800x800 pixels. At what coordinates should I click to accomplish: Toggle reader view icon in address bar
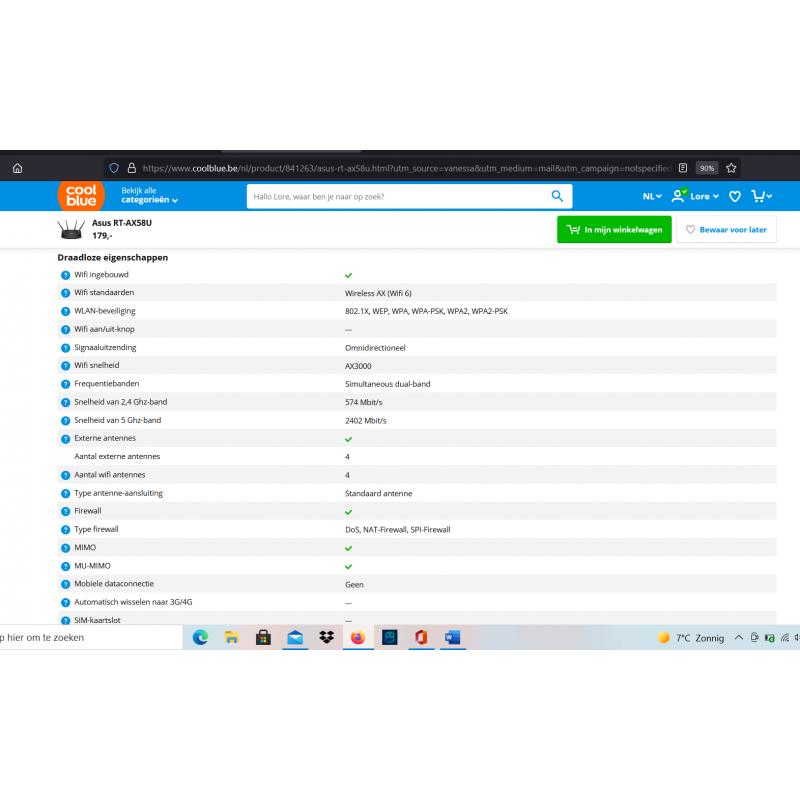click(x=683, y=168)
